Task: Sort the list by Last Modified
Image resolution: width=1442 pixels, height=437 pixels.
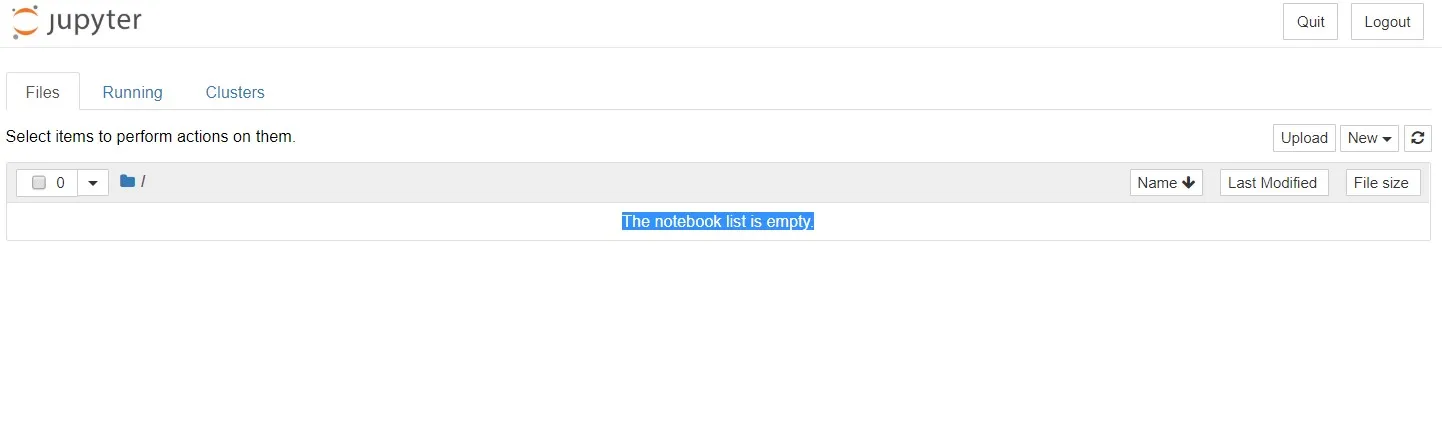Action: (x=1272, y=183)
